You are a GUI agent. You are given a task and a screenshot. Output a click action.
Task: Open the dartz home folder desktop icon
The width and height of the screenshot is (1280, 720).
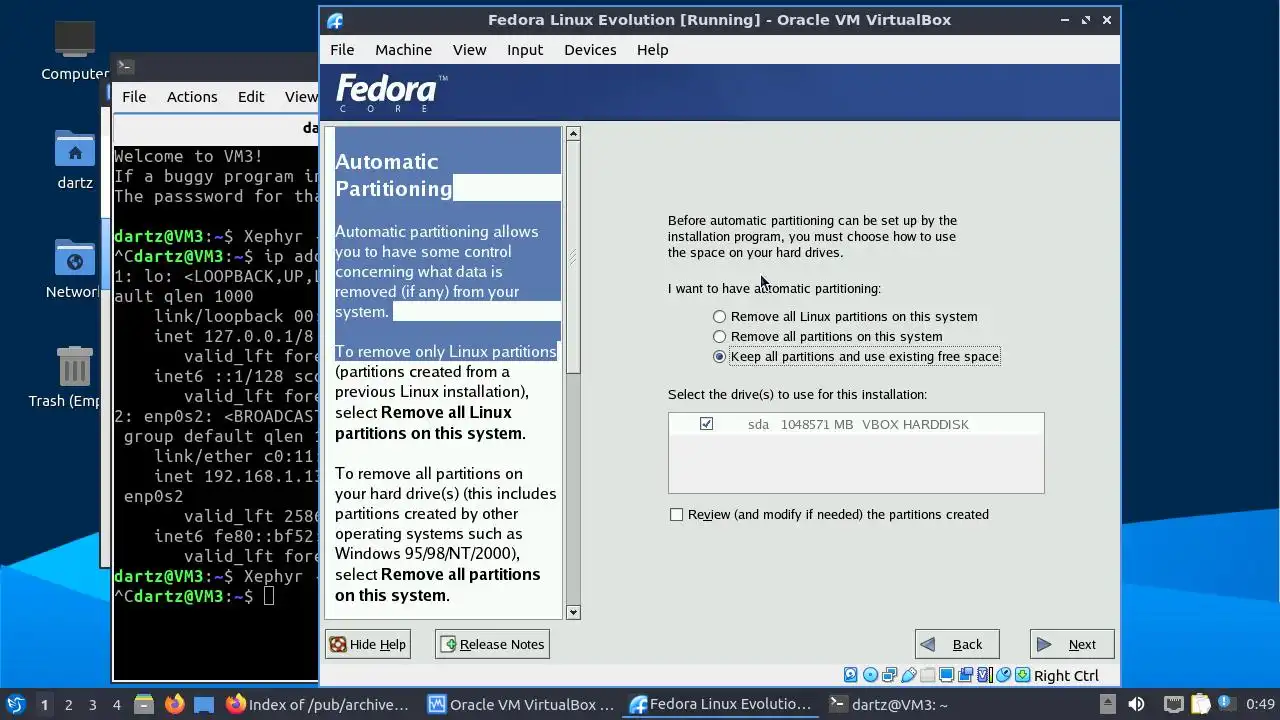tap(75, 159)
